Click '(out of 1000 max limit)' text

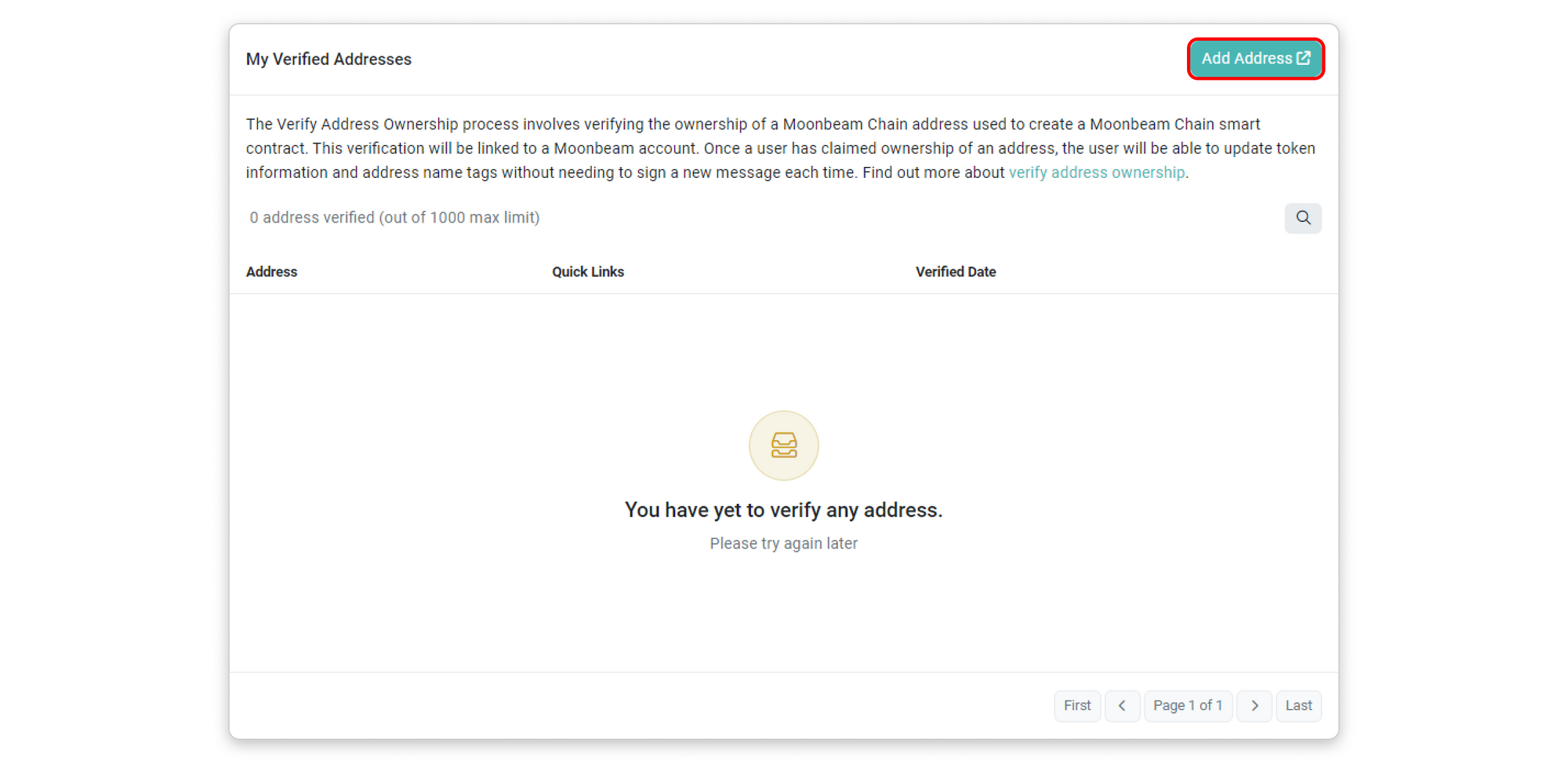(459, 218)
